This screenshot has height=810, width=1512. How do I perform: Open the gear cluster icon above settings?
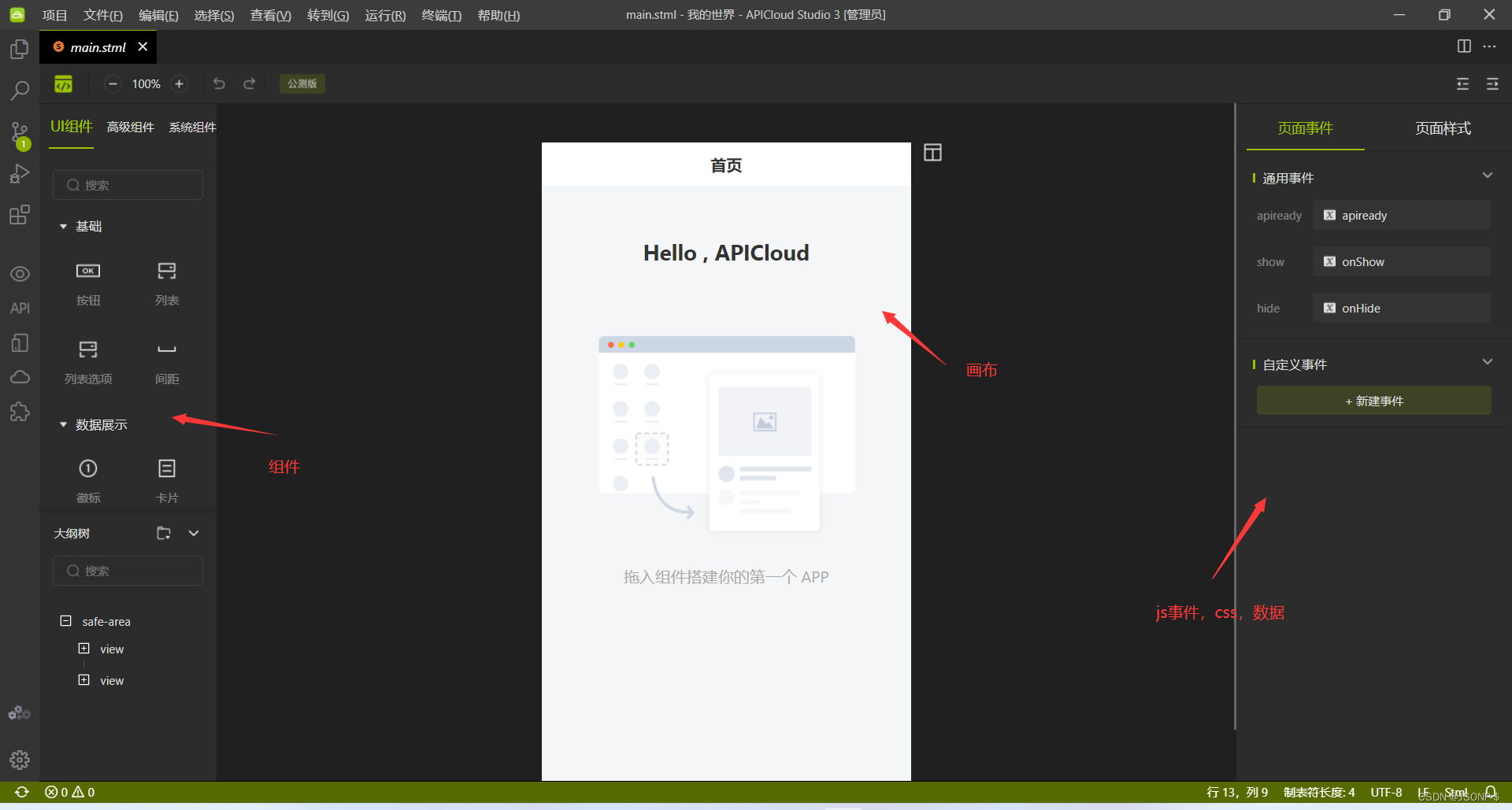[x=20, y=713]
